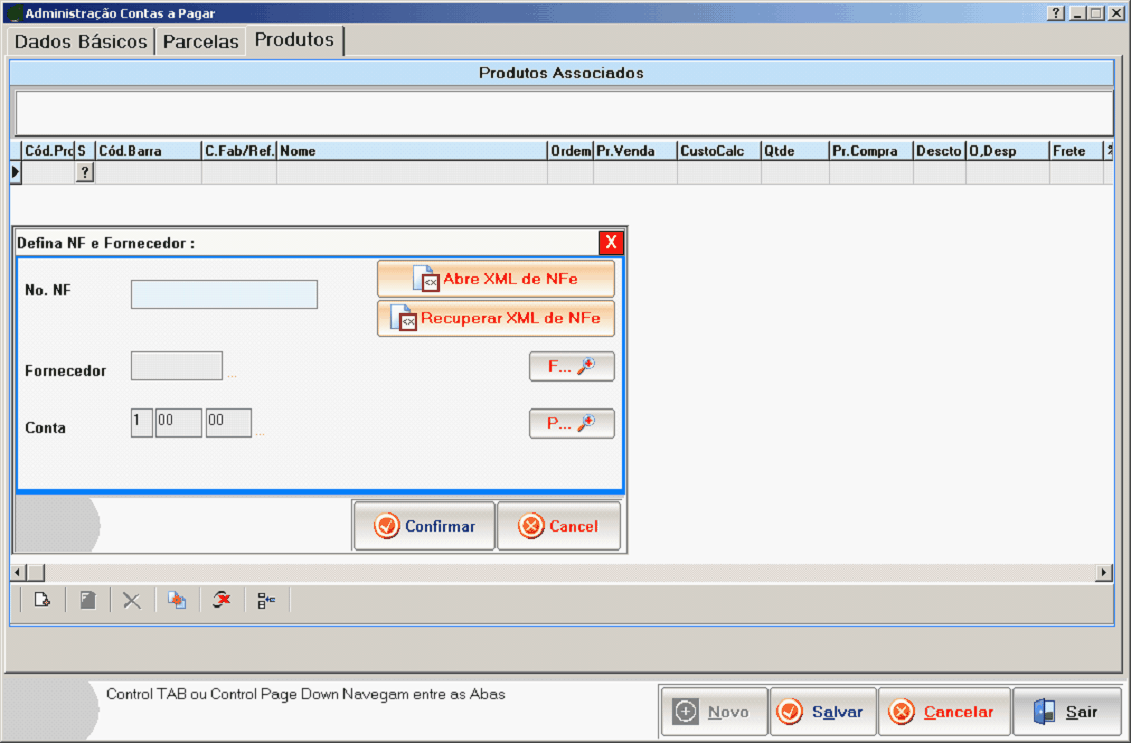Click the copy documents icon in grid toolbar
This screenshot has width=1132, height=744.
pyautogui.click(x=177, y=601)
